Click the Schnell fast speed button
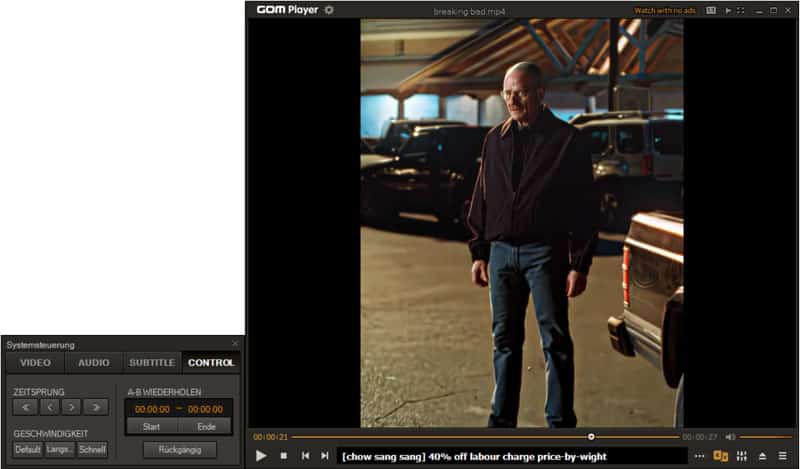 [x=92, y=450]
